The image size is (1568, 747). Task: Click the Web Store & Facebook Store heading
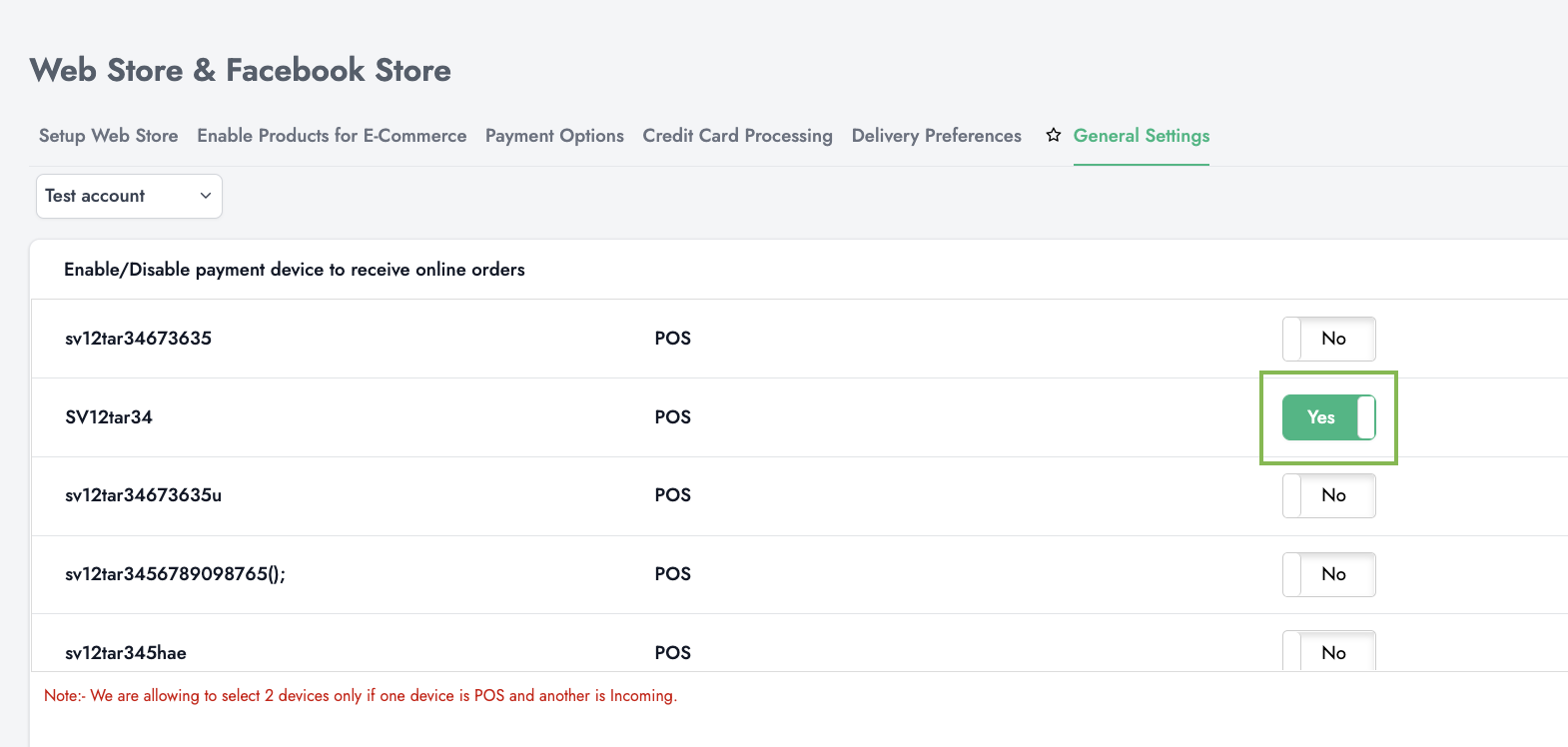pyautogui.click(x=241, y=71)
